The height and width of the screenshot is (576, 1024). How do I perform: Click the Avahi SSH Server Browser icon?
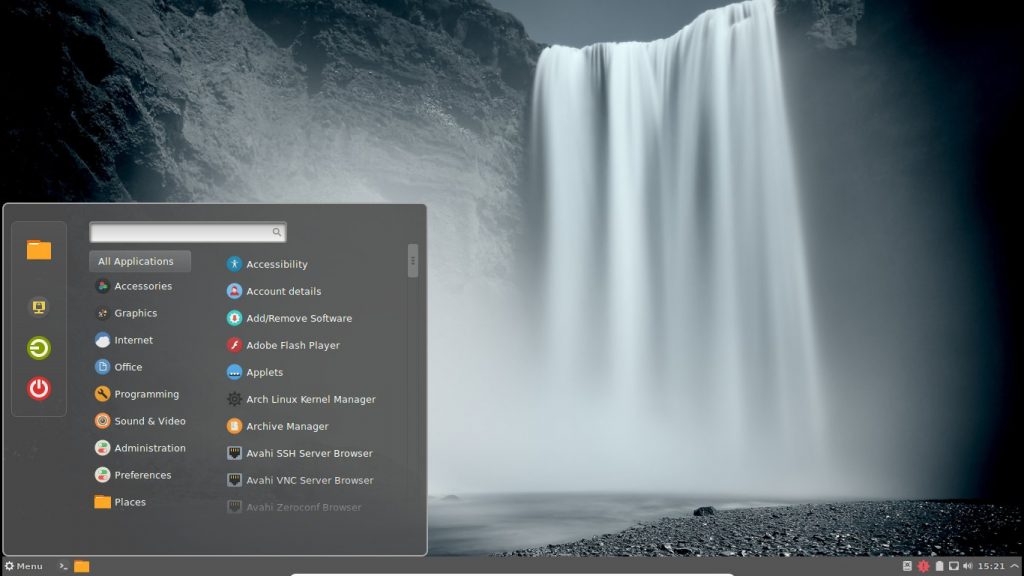click(x=234, y=453)
